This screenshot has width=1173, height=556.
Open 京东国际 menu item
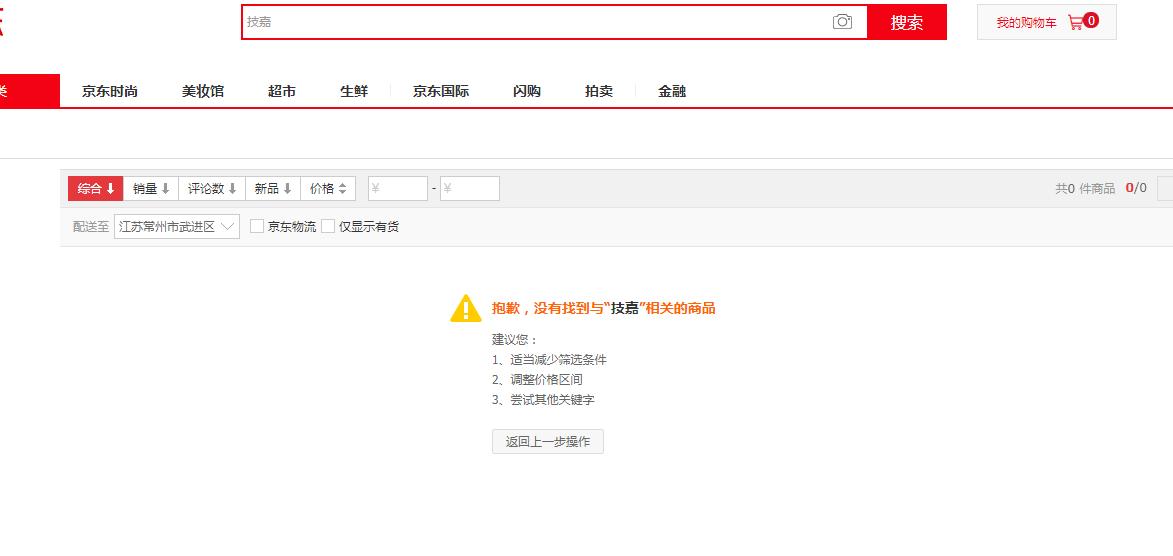441,91
